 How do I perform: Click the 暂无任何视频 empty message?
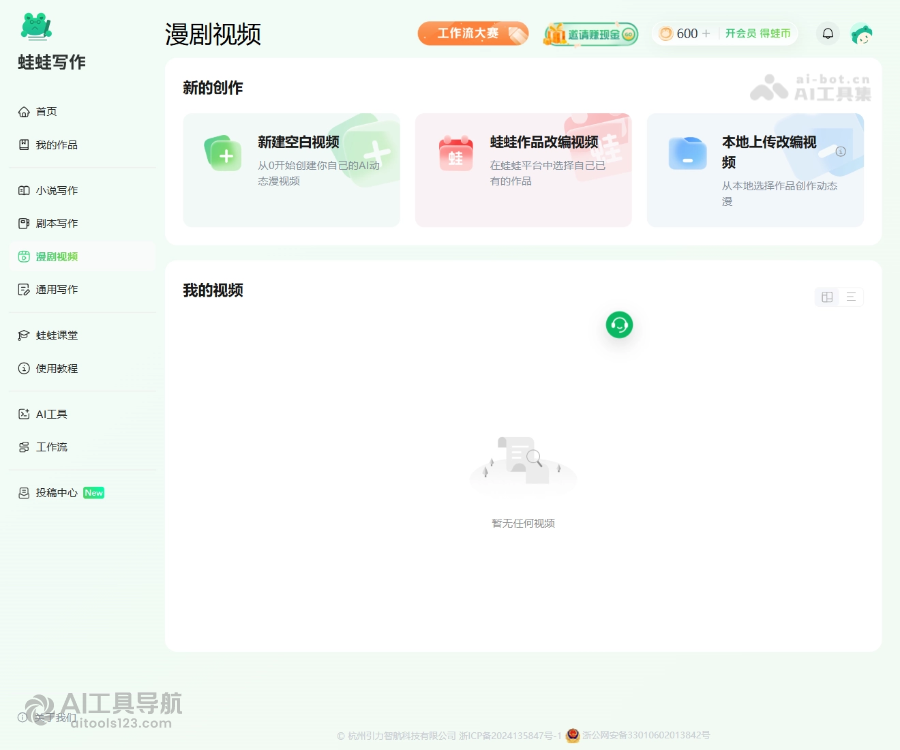click(x=523, y=523)
